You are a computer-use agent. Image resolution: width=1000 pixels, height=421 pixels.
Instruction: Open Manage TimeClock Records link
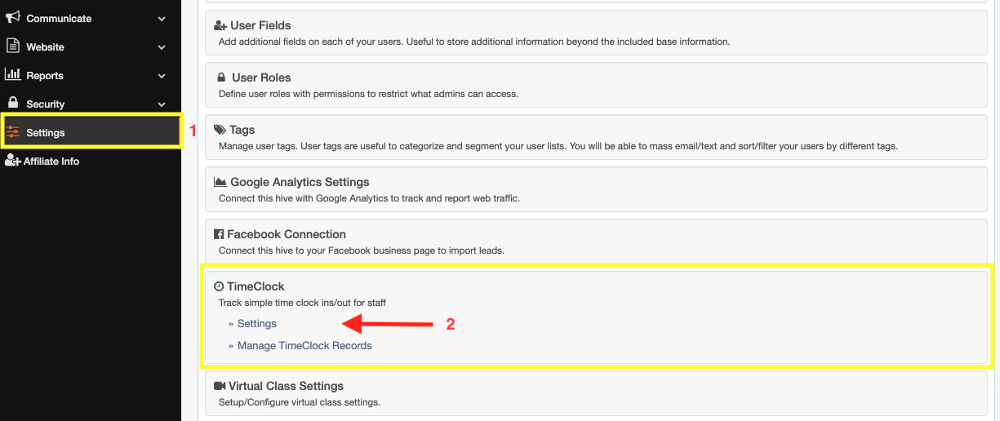click(304, 346)
